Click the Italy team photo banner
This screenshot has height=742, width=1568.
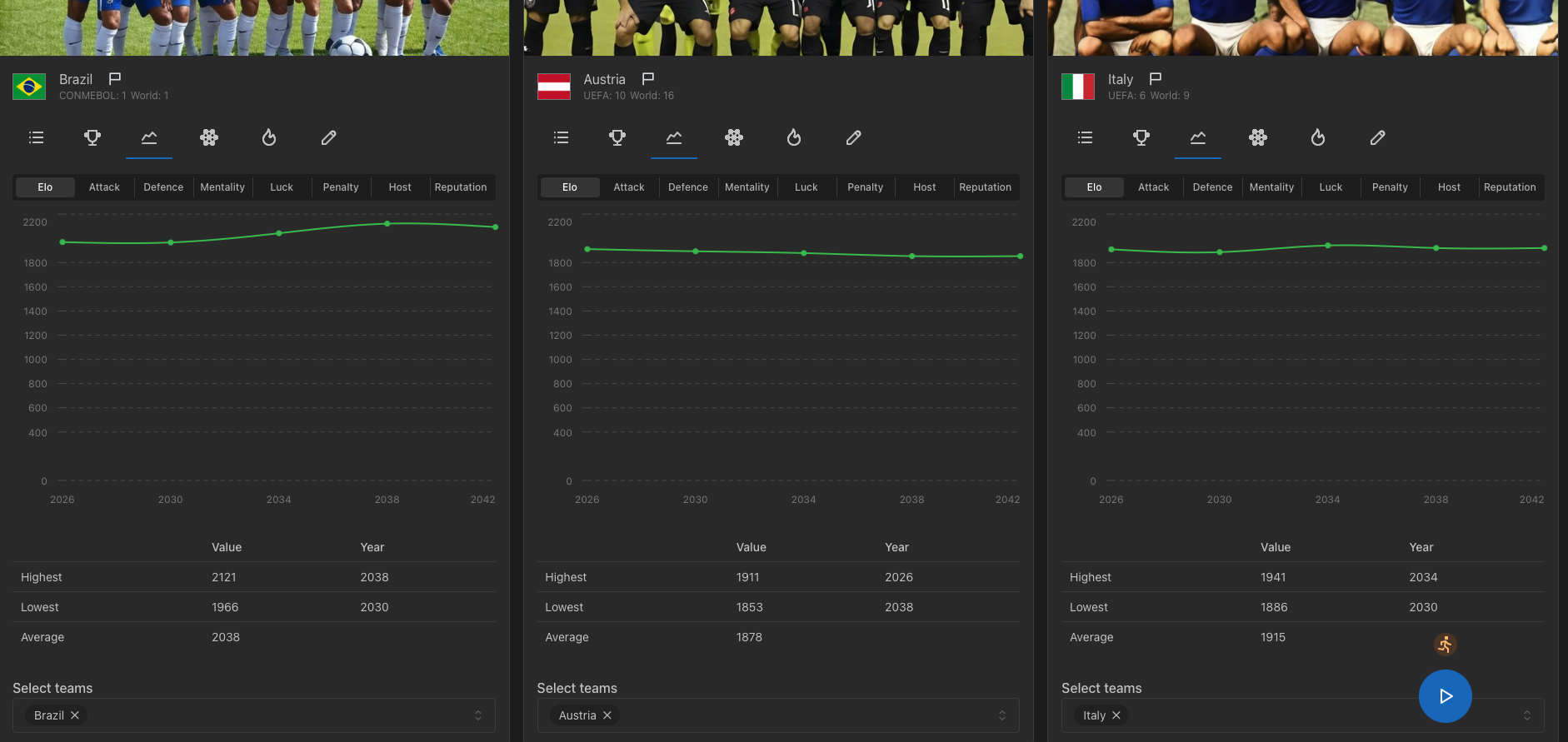click(1303, 27)
